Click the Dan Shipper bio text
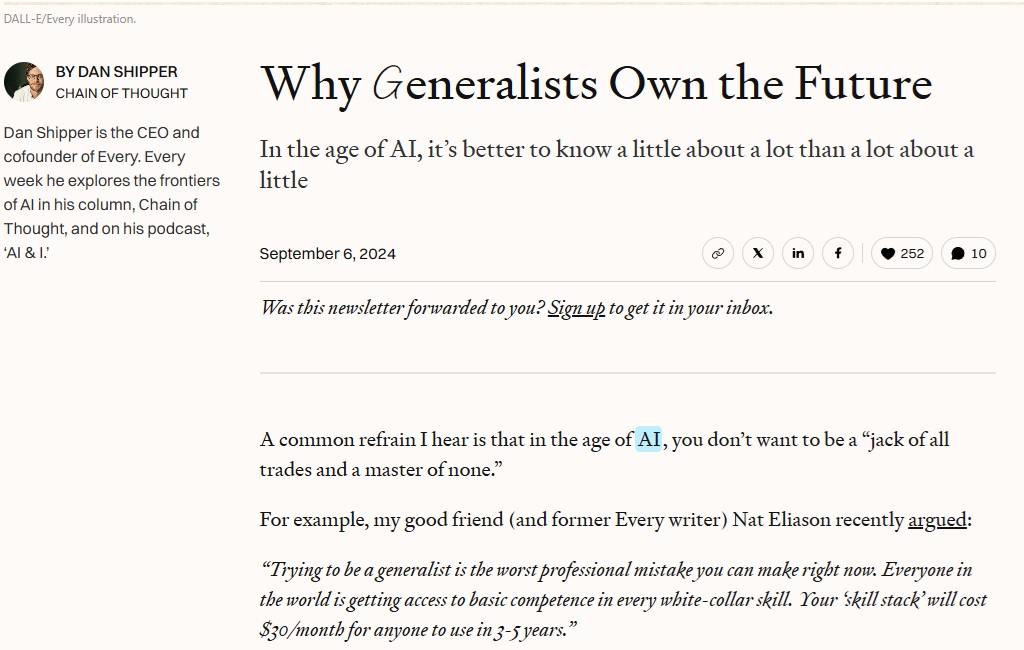The width and height of the screenshot is (1024, 650). [x=112, y=193]
